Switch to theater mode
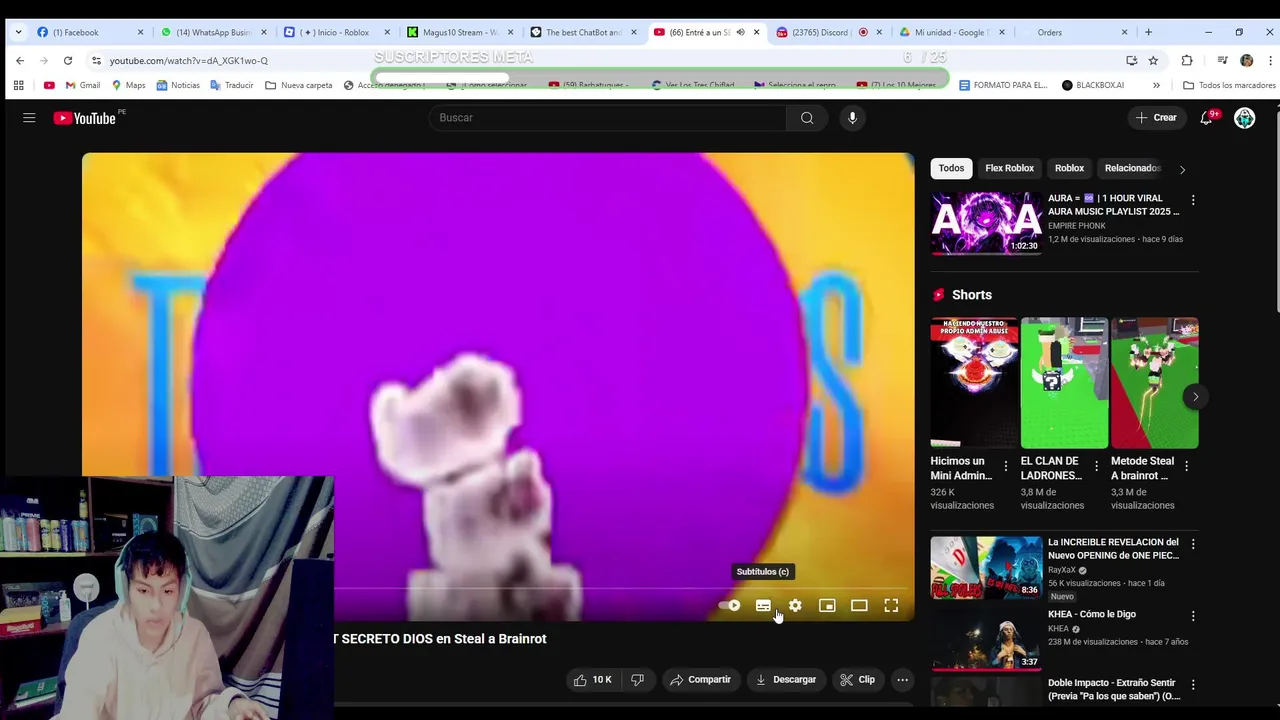Viewport: 1280px width, 720px height. coord(859,605)
